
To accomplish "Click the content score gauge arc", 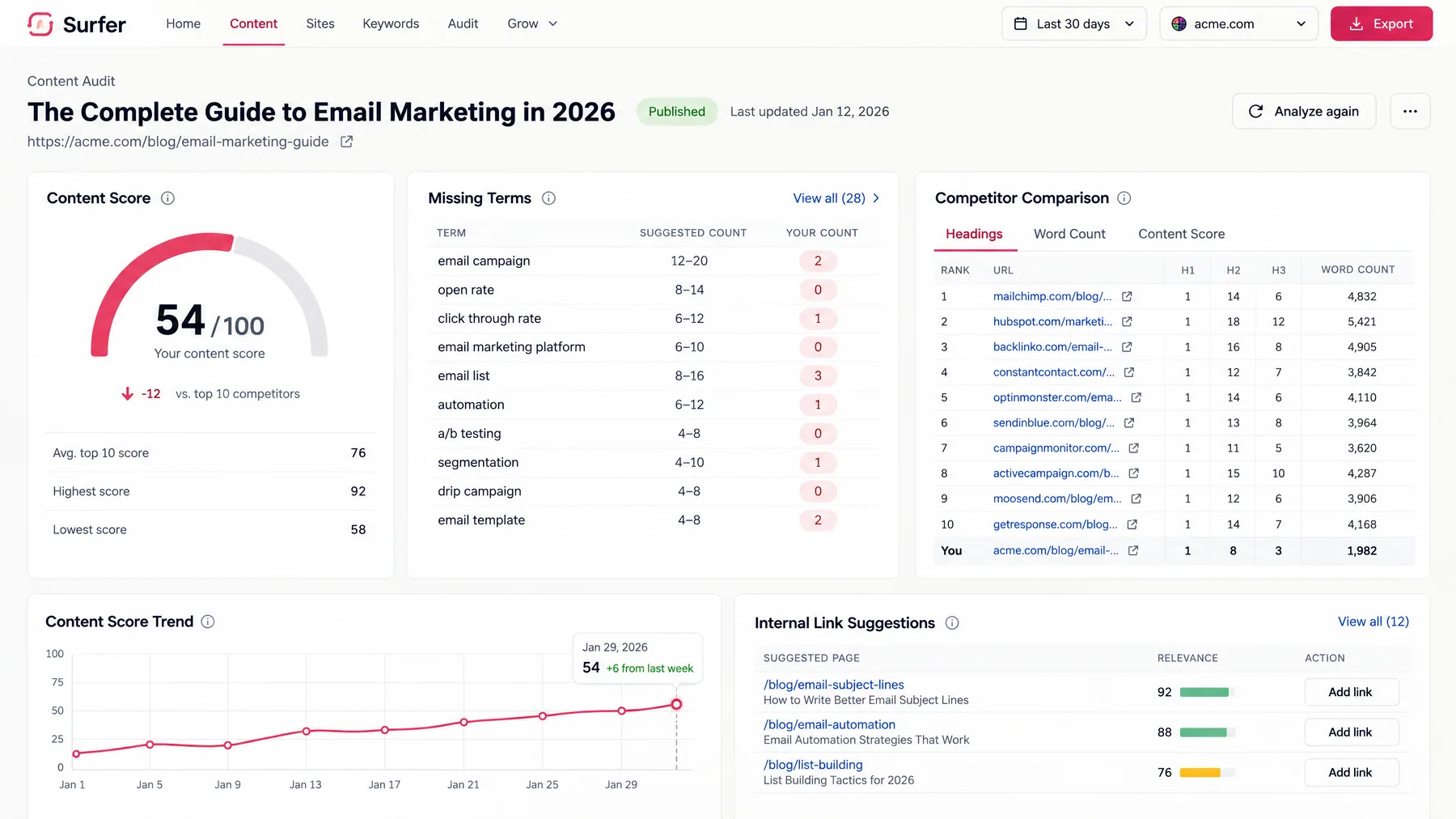I will click(x=210, y=295).
